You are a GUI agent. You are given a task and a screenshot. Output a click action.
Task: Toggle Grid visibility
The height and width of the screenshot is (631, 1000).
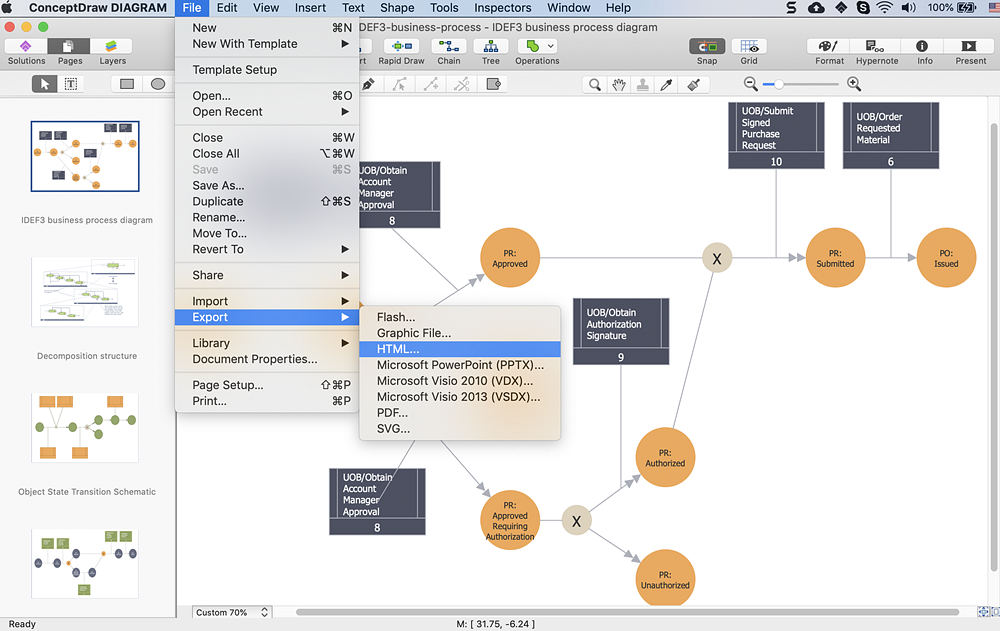748,47
